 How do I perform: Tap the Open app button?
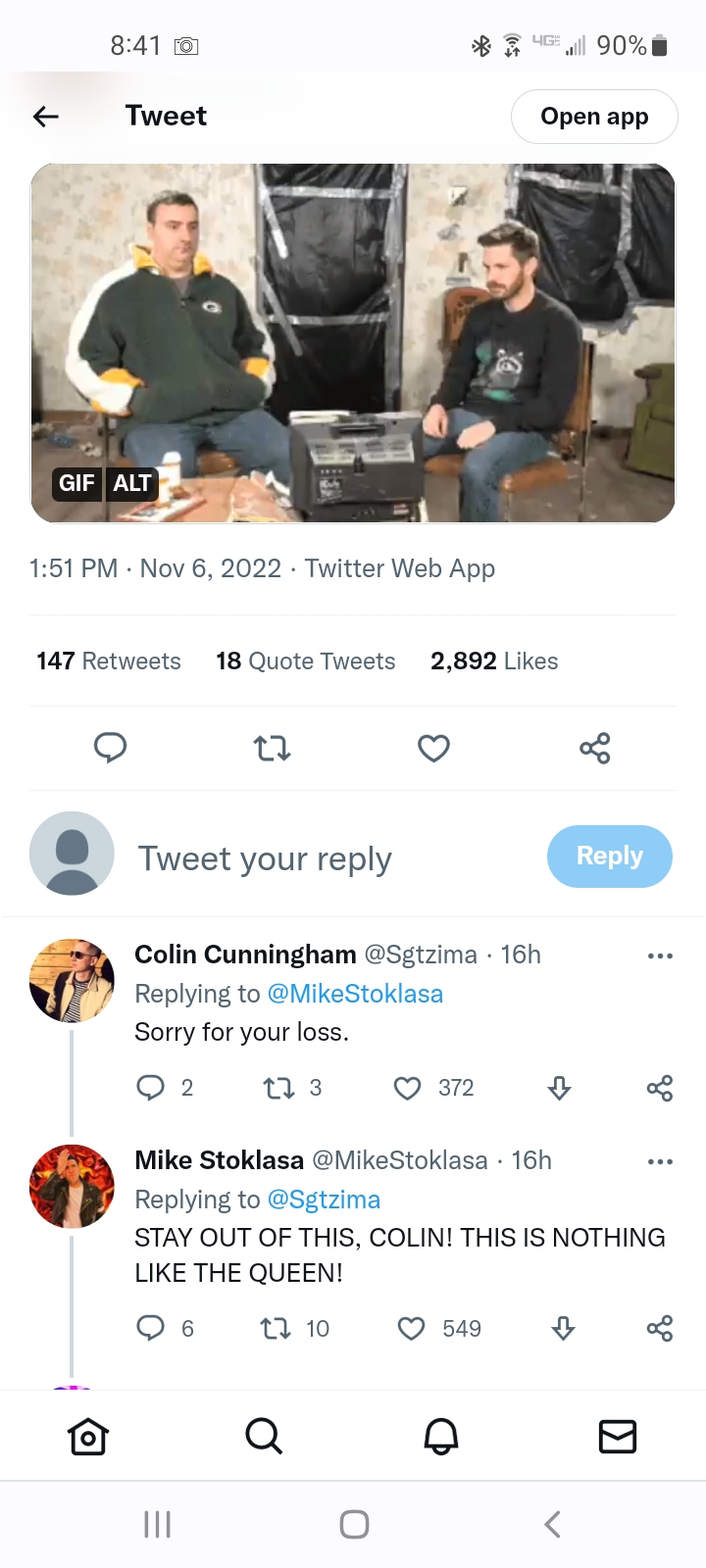point(594,117)
